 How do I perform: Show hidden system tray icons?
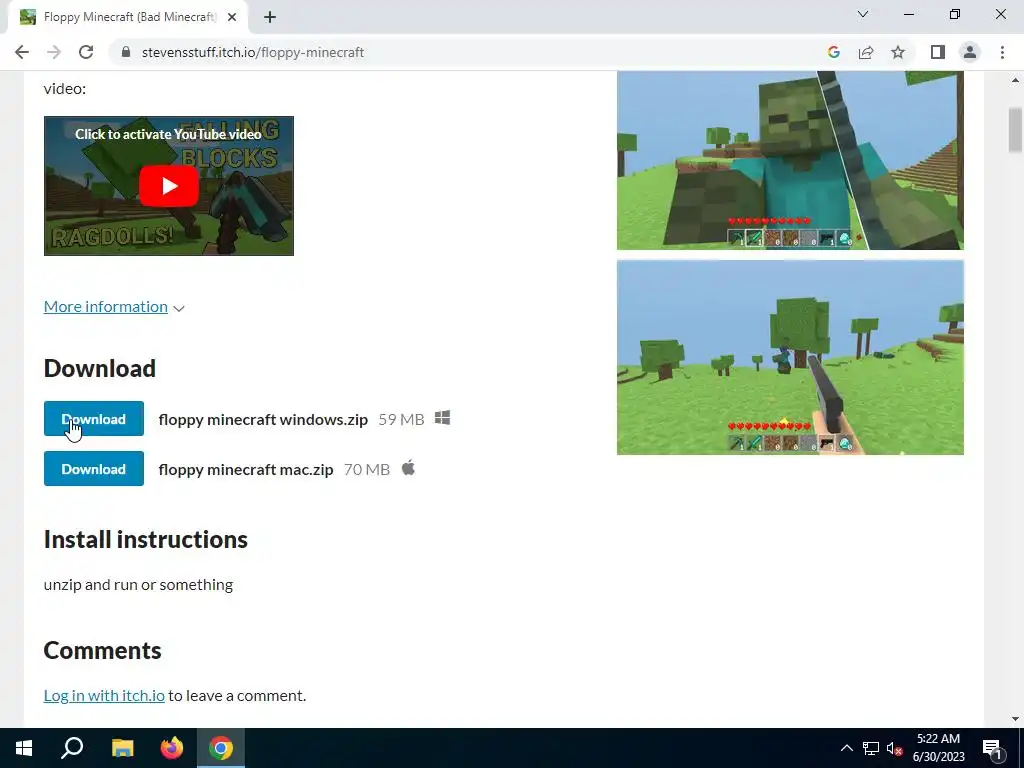click(x=846, y=748)
